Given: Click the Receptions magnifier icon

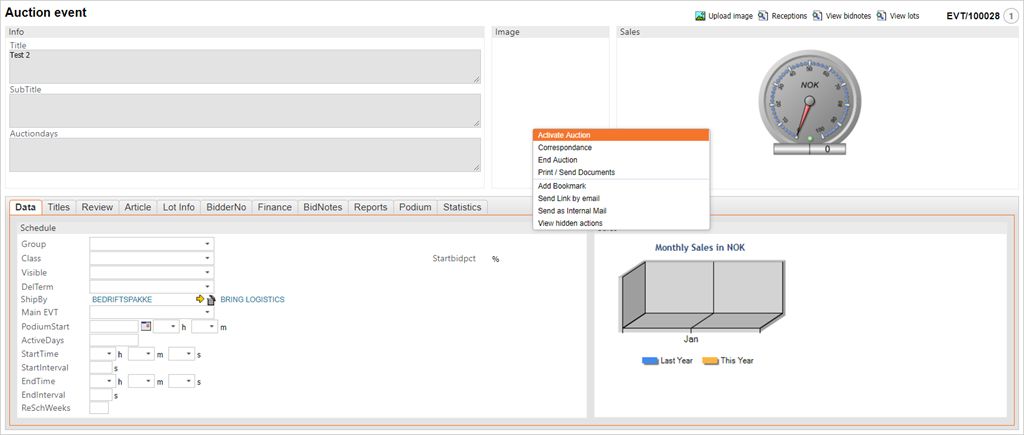Looking at the screenshot, I should point(763,16).
